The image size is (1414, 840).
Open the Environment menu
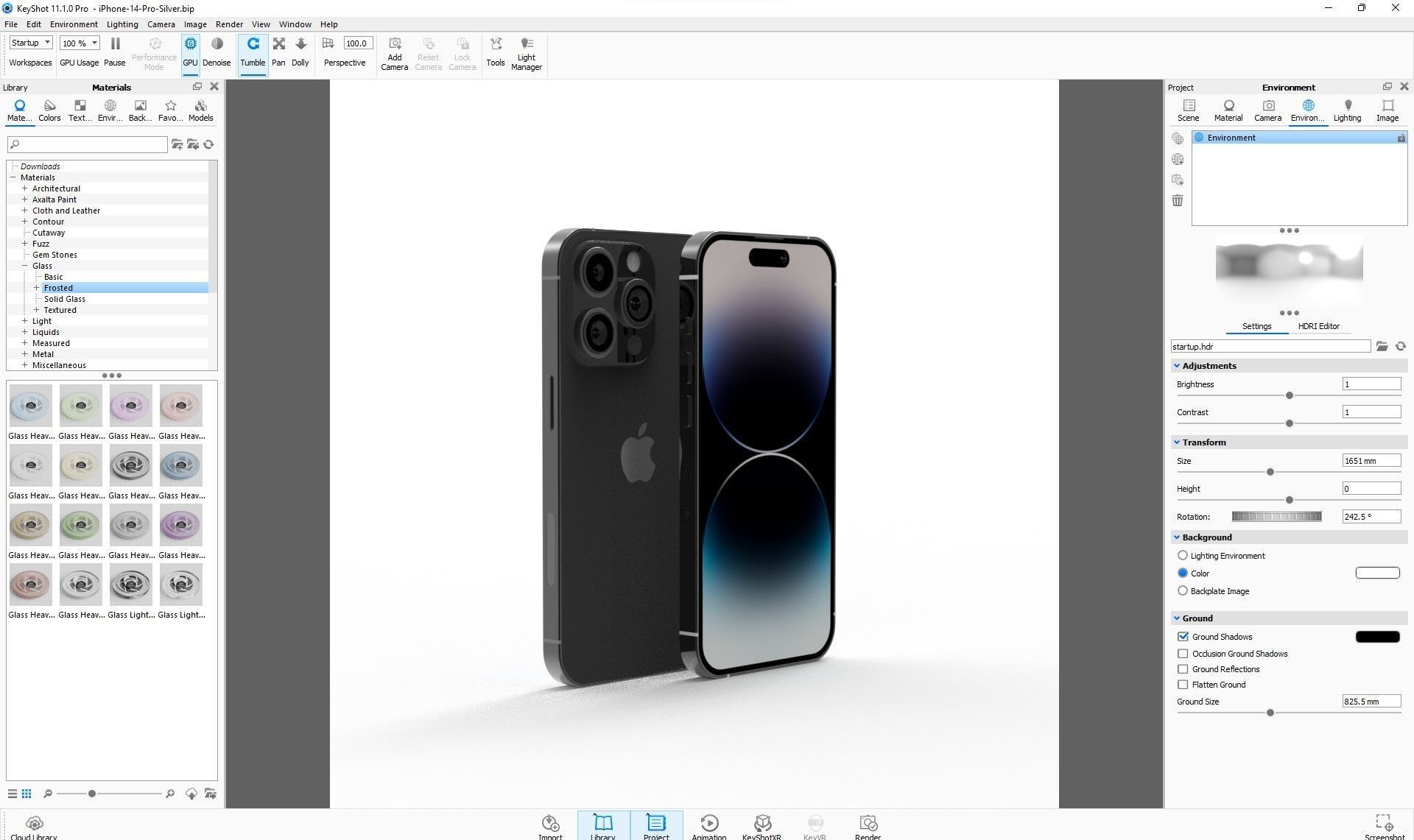click(x=74, y=24)
